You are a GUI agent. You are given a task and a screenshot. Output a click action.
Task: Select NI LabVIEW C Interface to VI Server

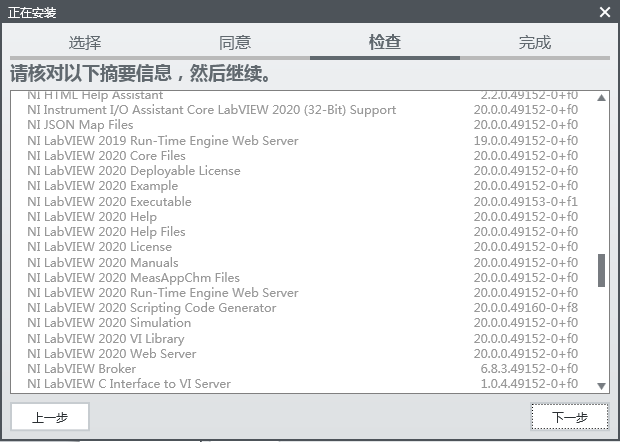(x=129, y=384)
